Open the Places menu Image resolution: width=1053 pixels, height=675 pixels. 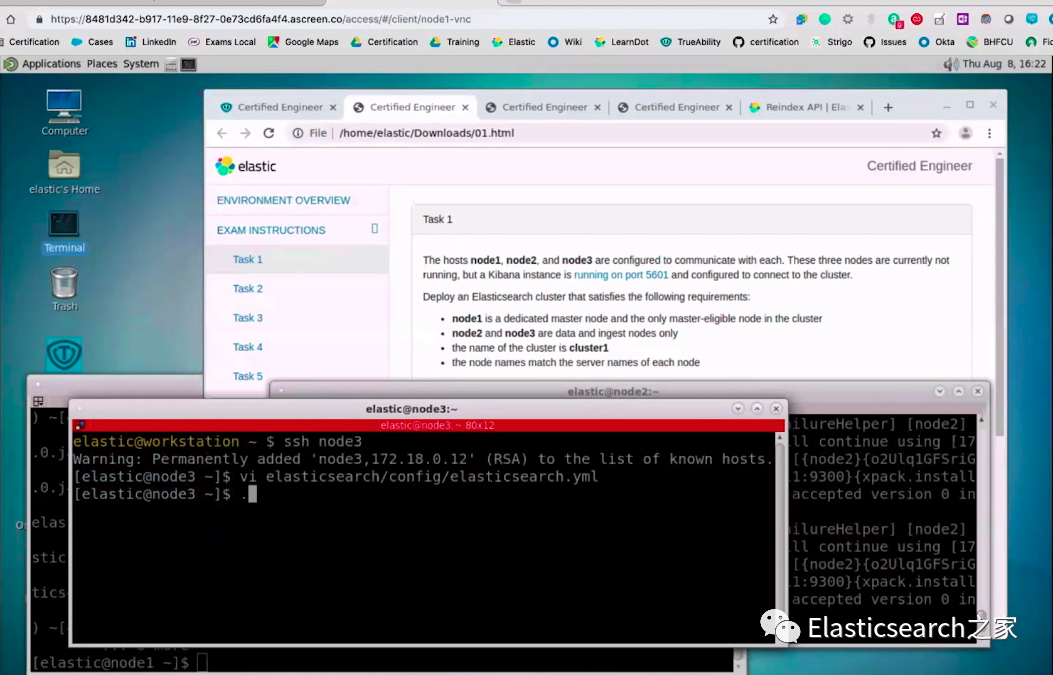point(102,64)
